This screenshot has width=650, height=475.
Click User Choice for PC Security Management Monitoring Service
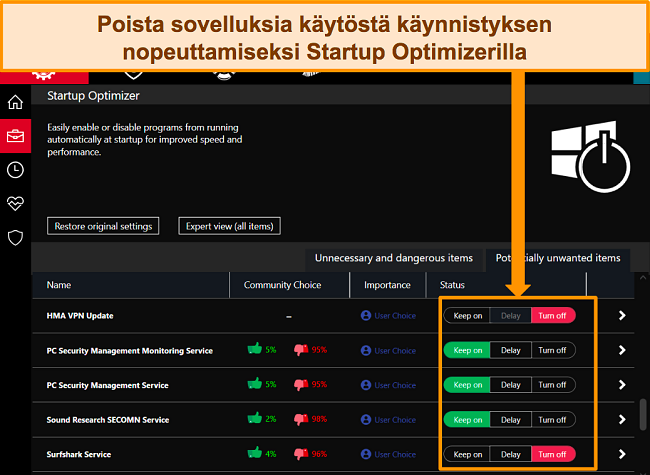395,351
